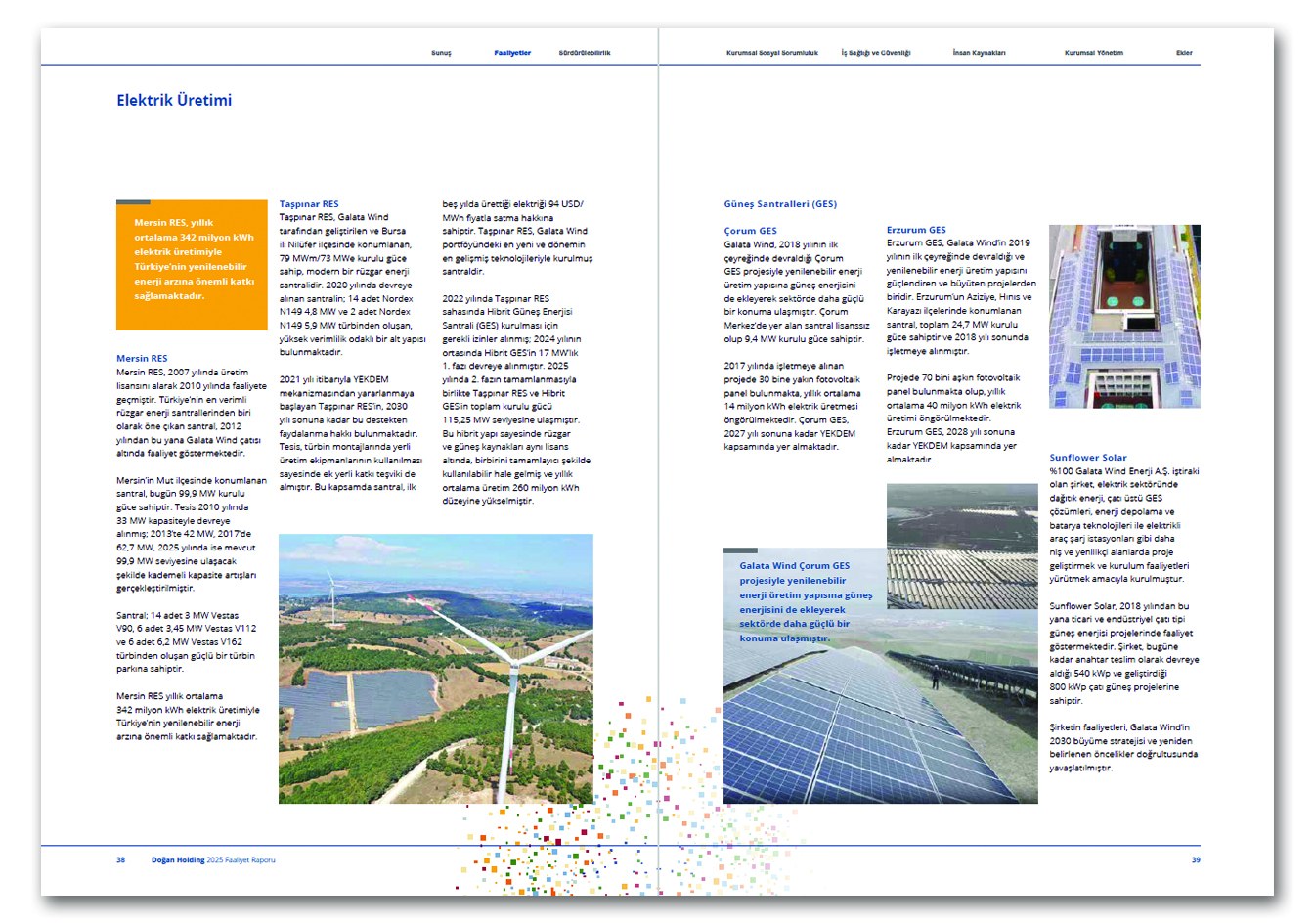Open Kurumsal Sosyal Sorumluluk tab

(x=772, y=53)
